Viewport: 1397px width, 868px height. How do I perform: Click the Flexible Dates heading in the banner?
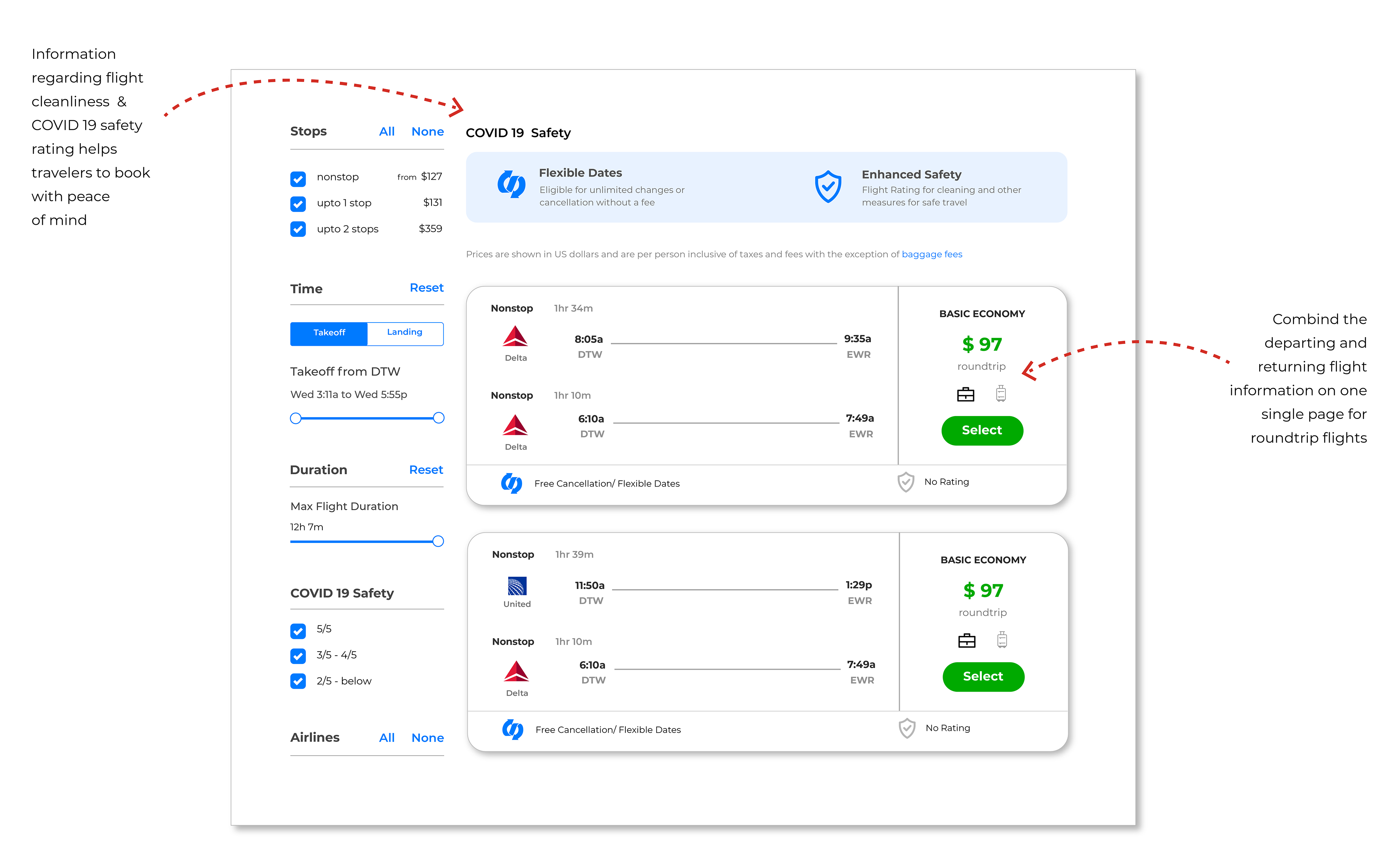(580, 173)
